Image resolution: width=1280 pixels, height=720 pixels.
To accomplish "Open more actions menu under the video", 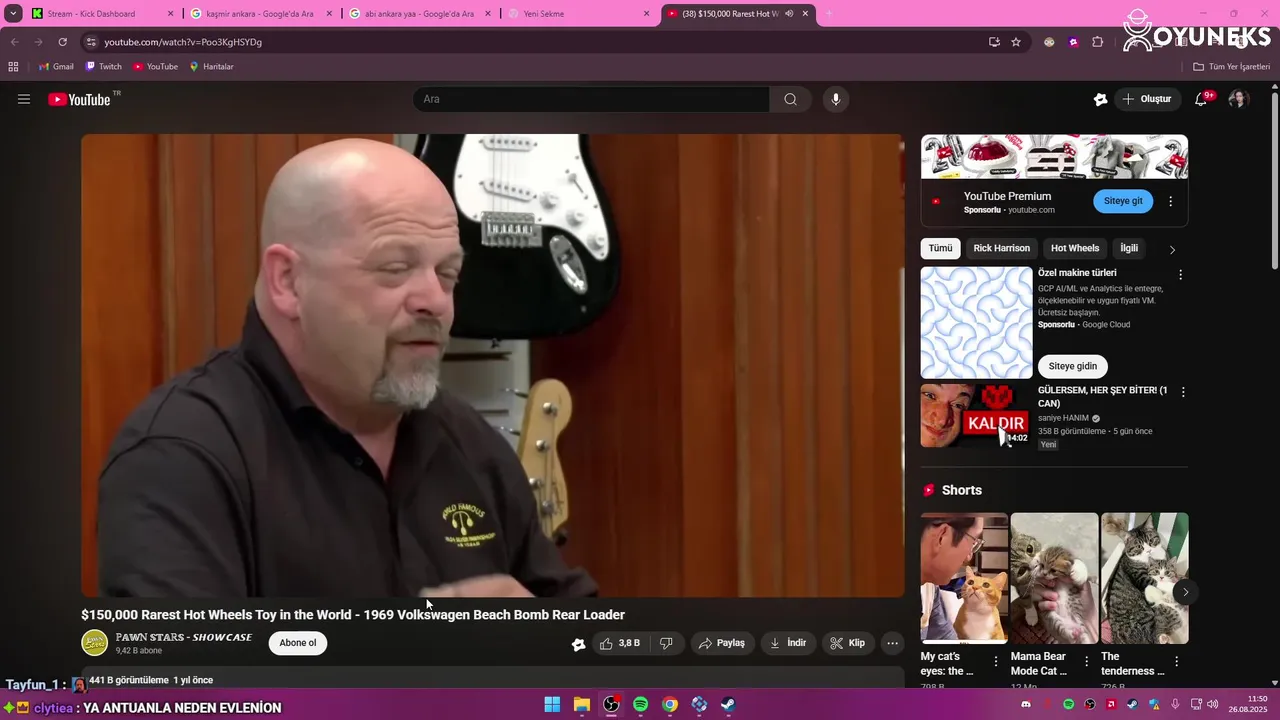I will (893, 643).
